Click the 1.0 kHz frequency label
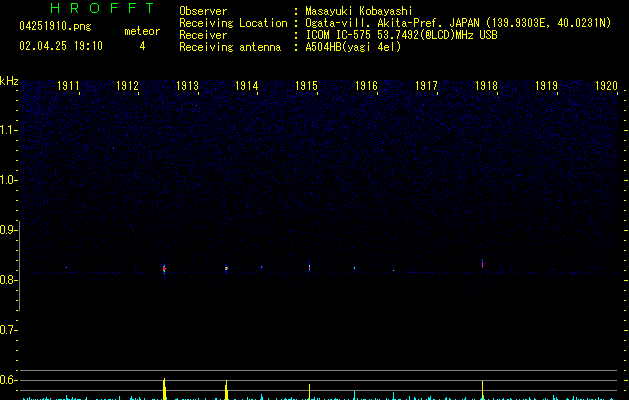 point(8,180)
